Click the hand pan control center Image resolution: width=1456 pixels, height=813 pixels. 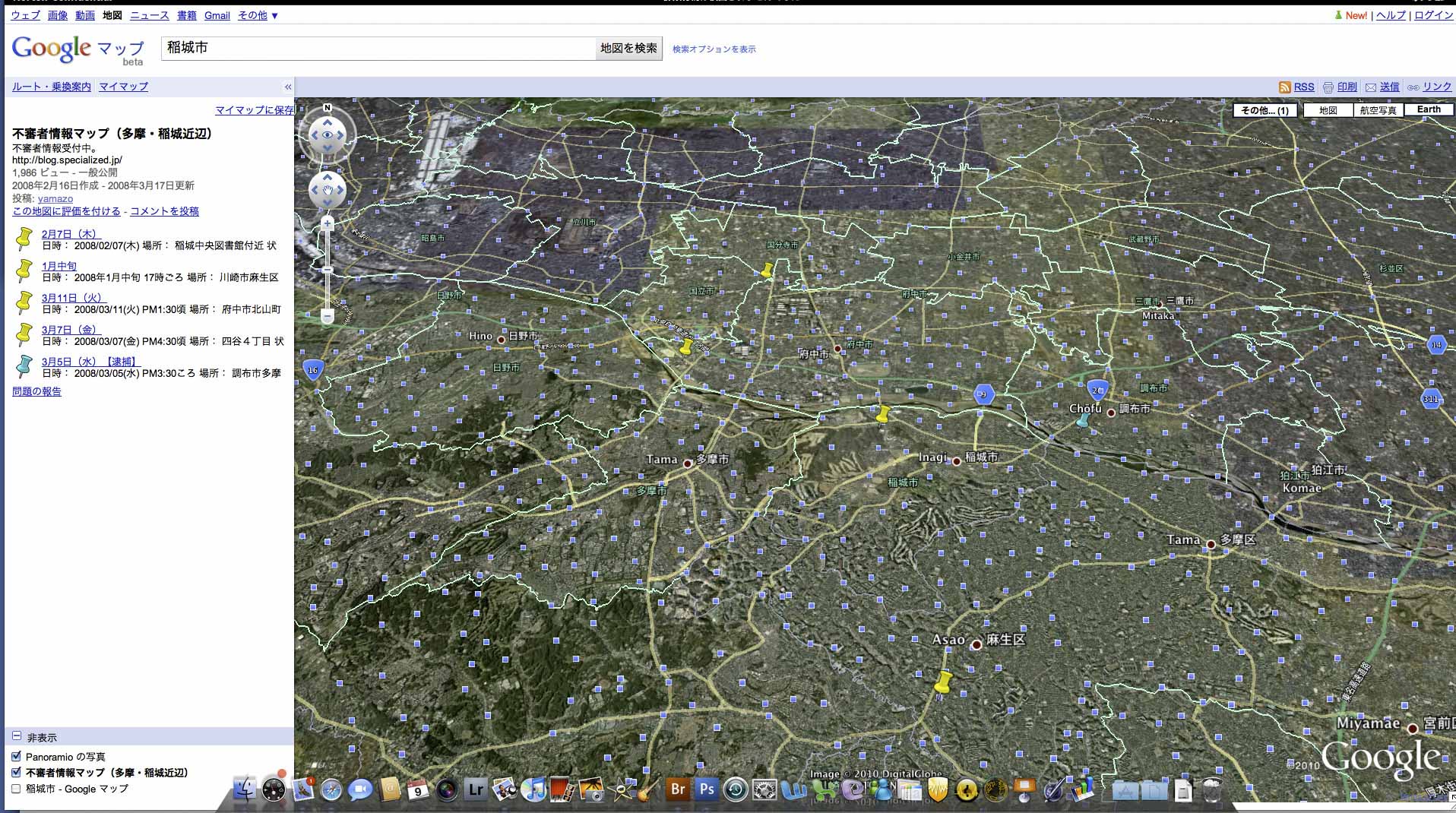point(328,190)
